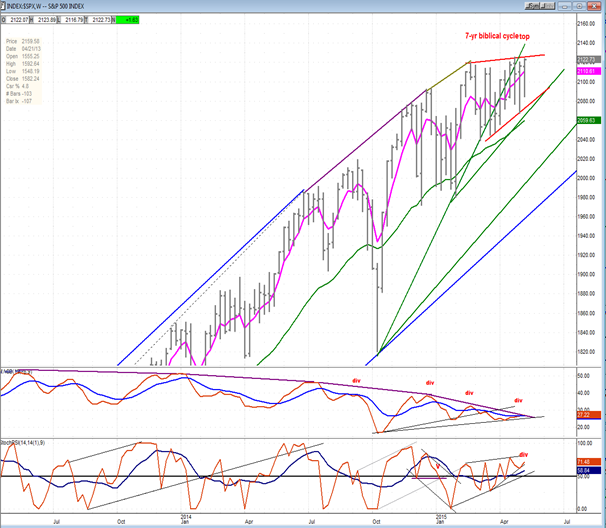Image resolution: width=606 pixels, height=528 pixels.
Task: Click the blue StochRSI value tag 58.84
Action: [589, 470]
